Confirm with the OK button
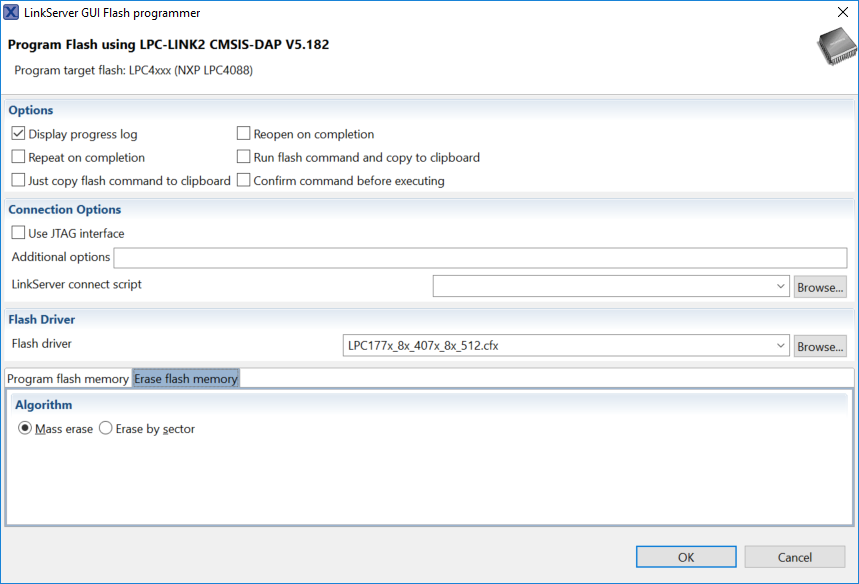This screenshot has width=859, height=584. [686, 557]
